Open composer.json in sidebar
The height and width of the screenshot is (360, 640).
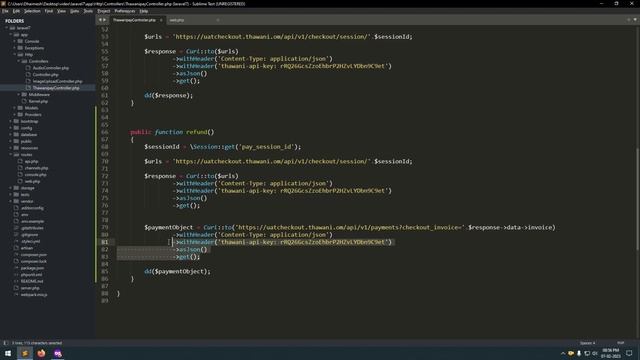(33, 255)
